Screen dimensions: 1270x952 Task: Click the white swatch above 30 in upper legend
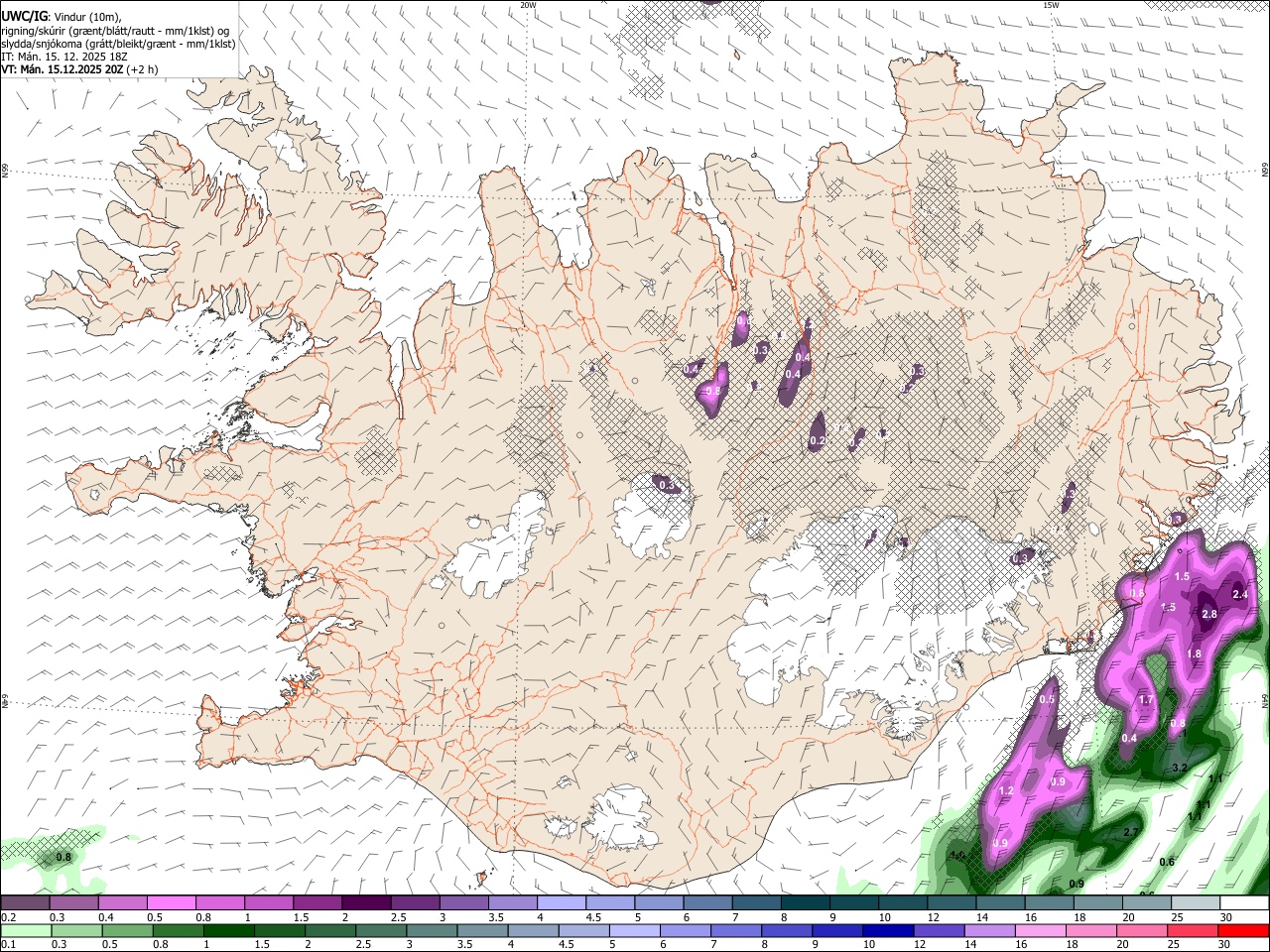[1244, 902]
